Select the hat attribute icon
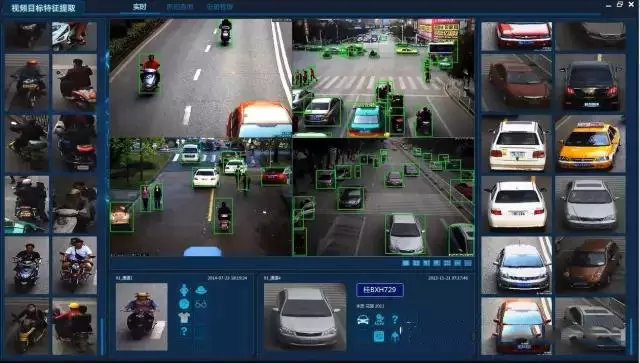The image size is (640, 363). [x=201, y=290]
